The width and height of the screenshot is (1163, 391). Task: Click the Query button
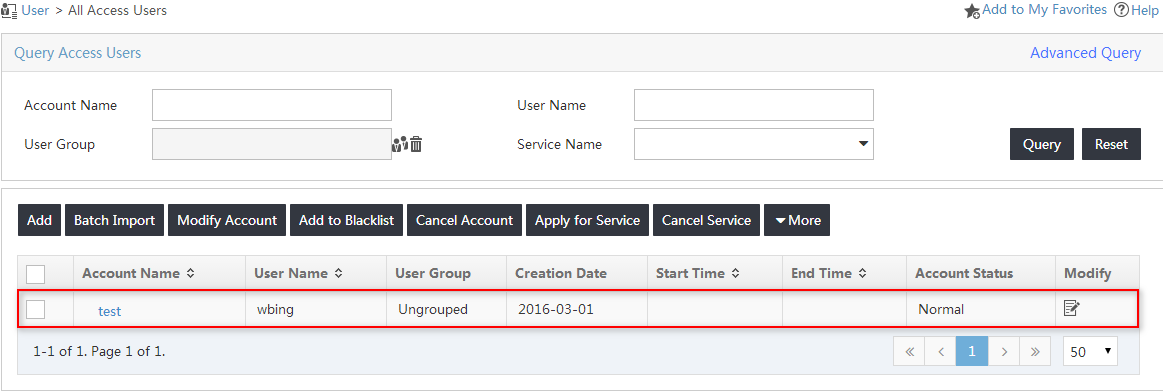click(x=1041, y=144)
